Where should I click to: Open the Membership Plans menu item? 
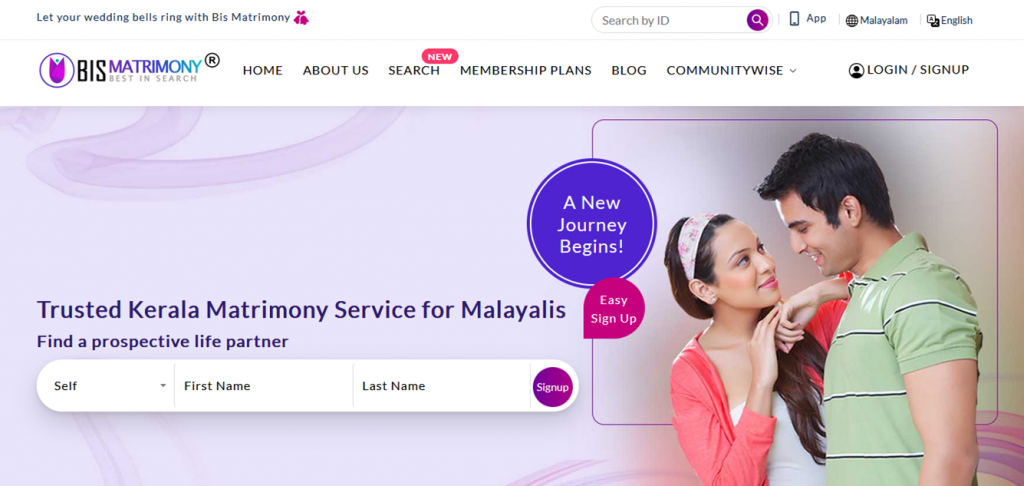tap(526, 71)
